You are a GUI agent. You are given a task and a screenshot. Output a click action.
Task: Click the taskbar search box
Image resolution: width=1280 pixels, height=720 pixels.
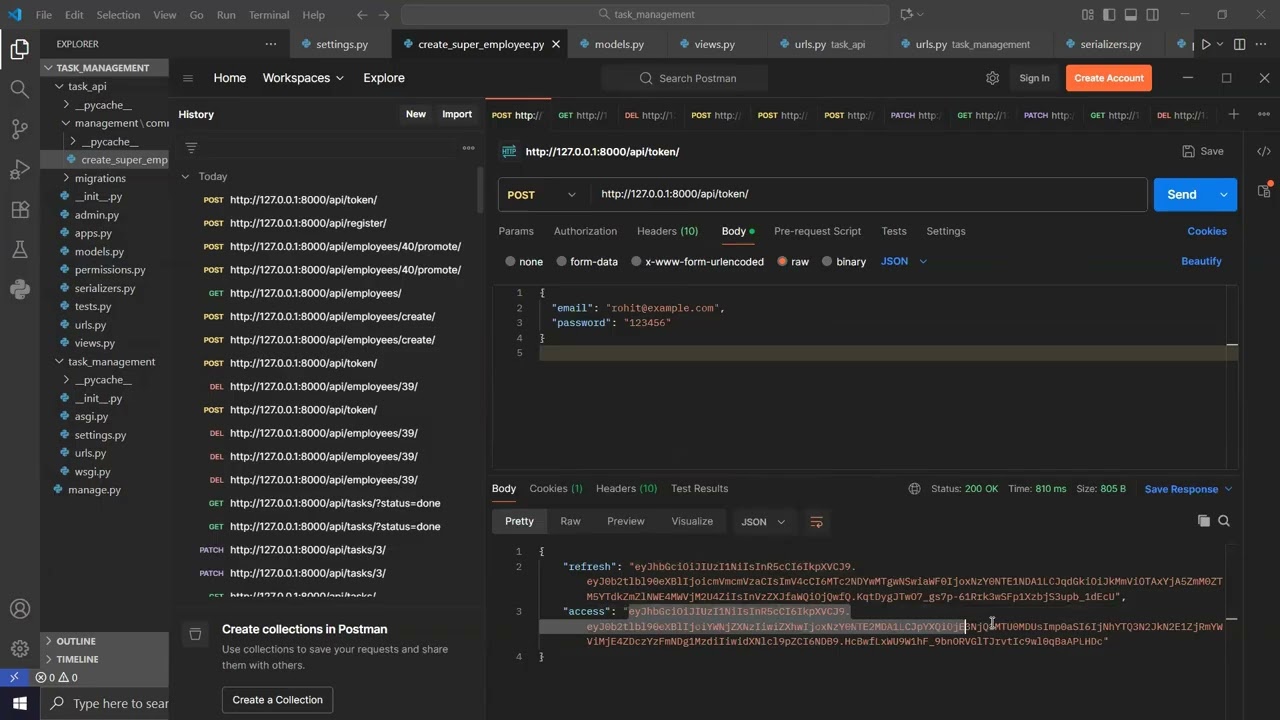click(x=107, y=703)
